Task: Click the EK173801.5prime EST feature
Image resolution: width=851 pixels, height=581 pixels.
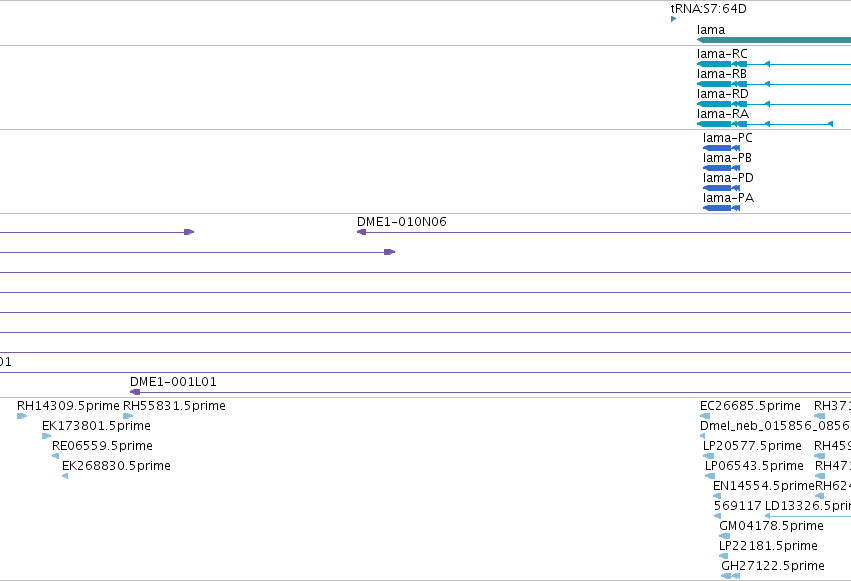Action: [47, 436]
